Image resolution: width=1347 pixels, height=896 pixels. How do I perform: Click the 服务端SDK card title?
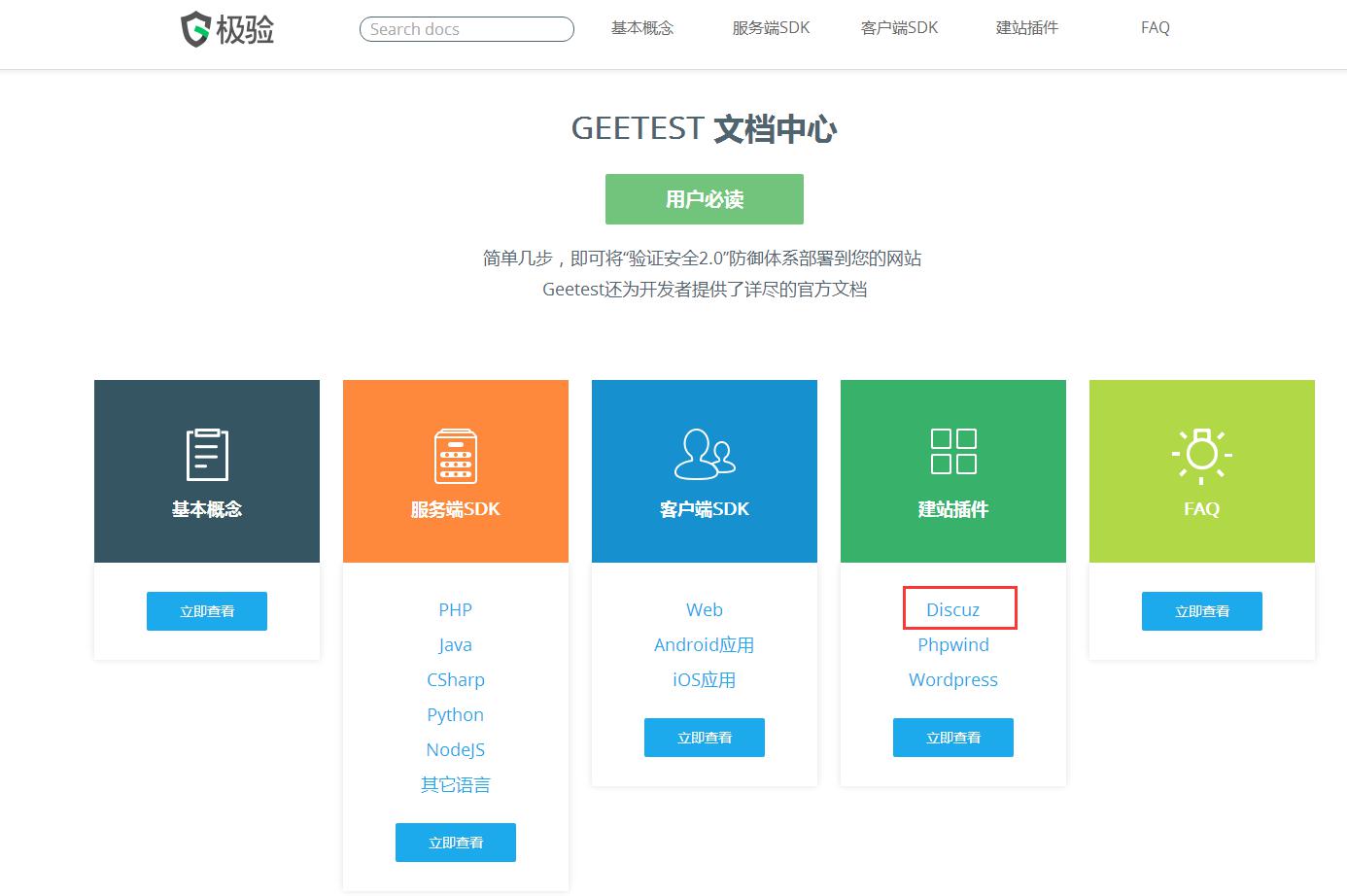(x=456, y=509)
